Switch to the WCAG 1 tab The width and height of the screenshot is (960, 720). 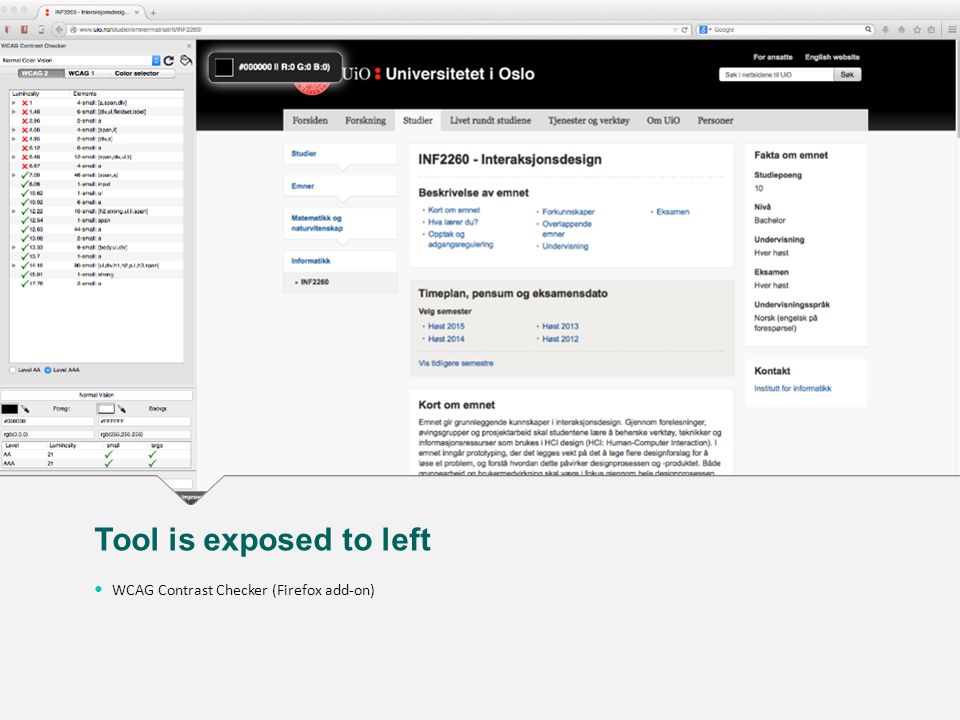81,73
